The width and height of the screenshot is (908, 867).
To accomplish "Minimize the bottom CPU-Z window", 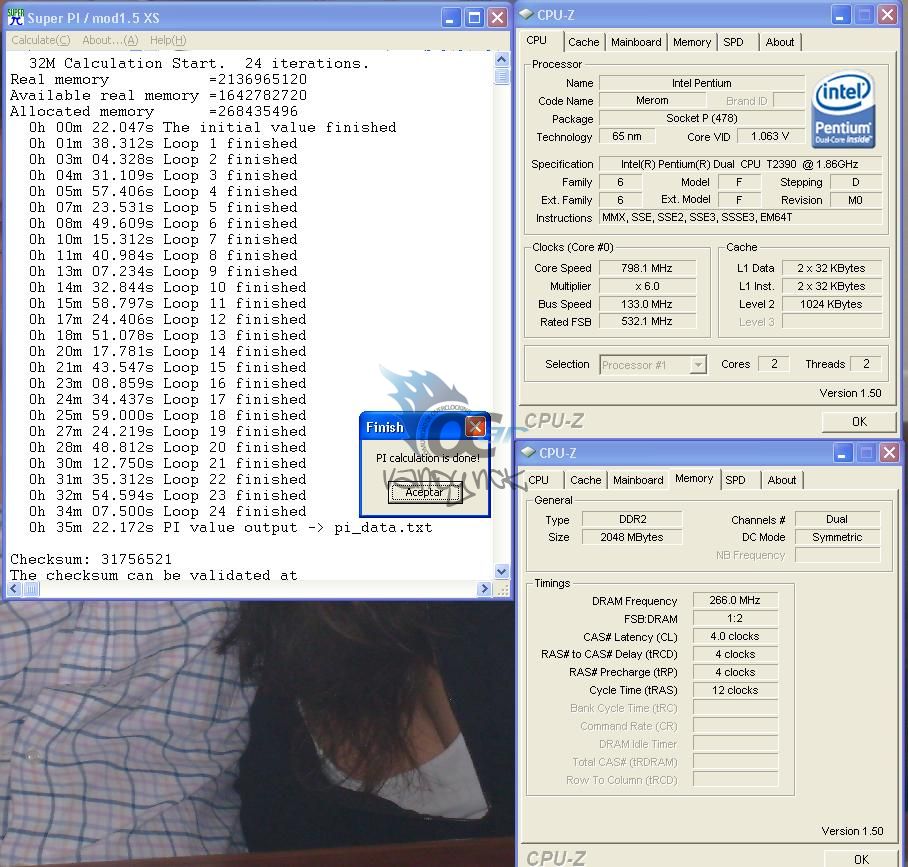I will tap(843, 453).
